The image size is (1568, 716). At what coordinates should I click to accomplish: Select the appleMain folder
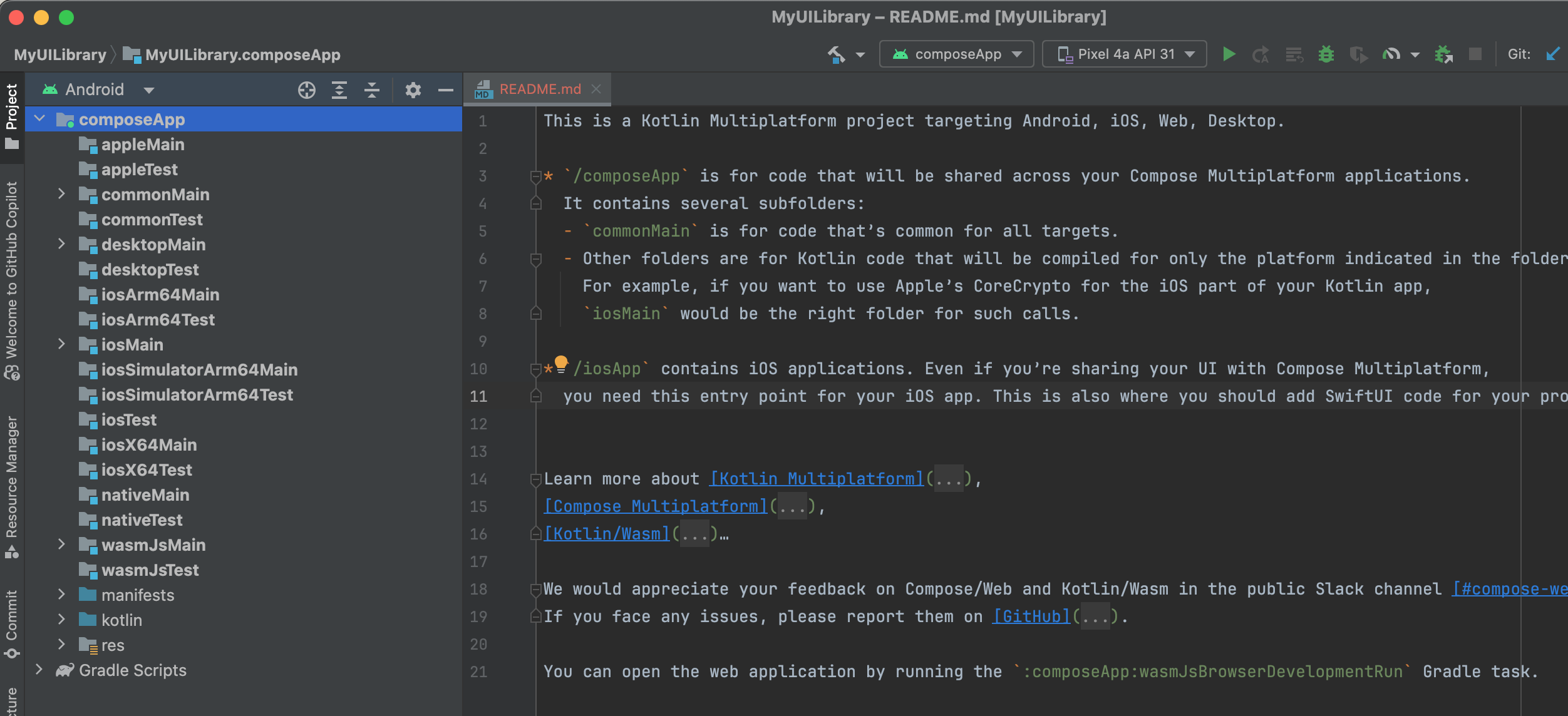point(243,145)
